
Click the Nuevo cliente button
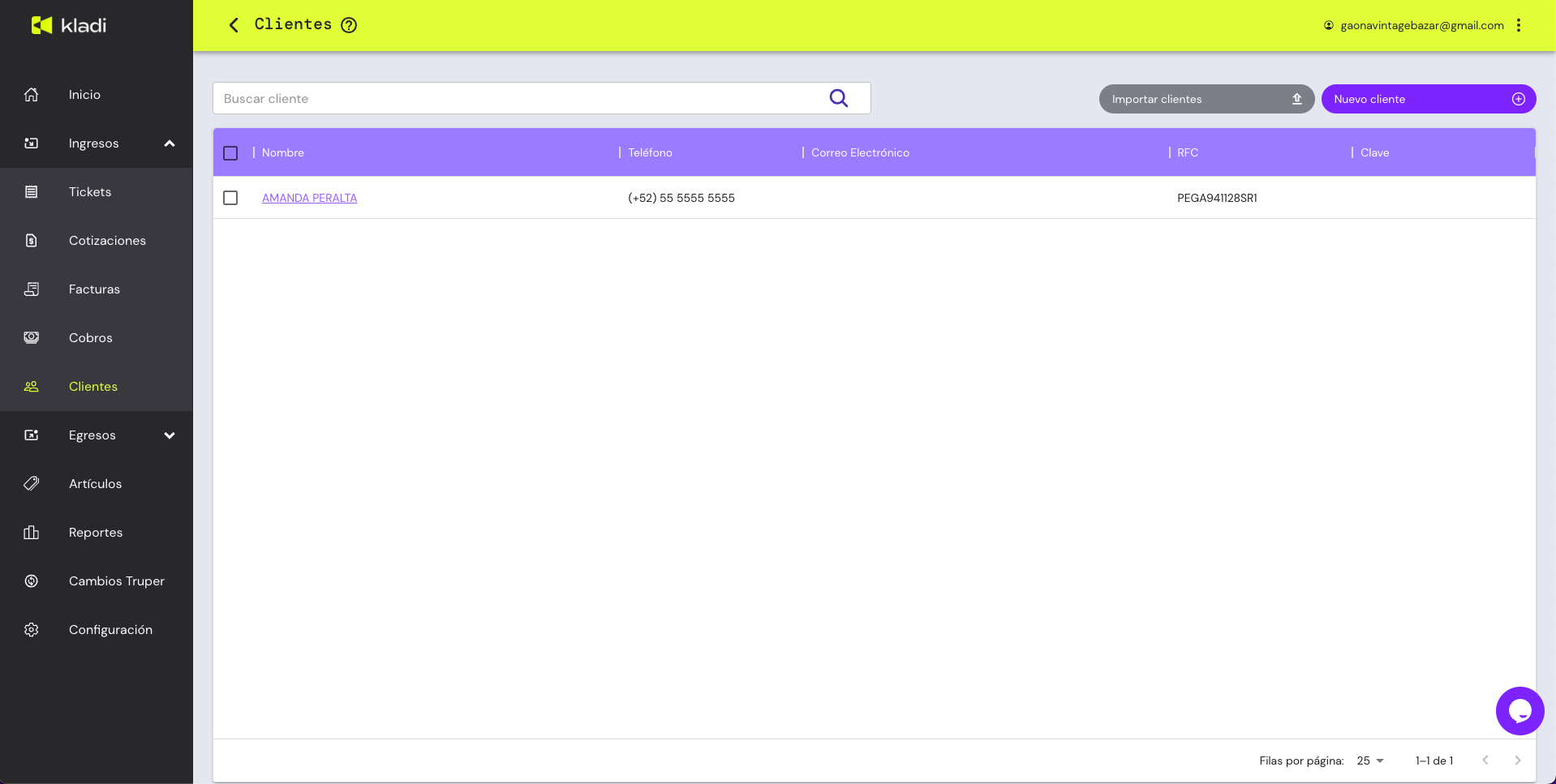(1428, 99)
